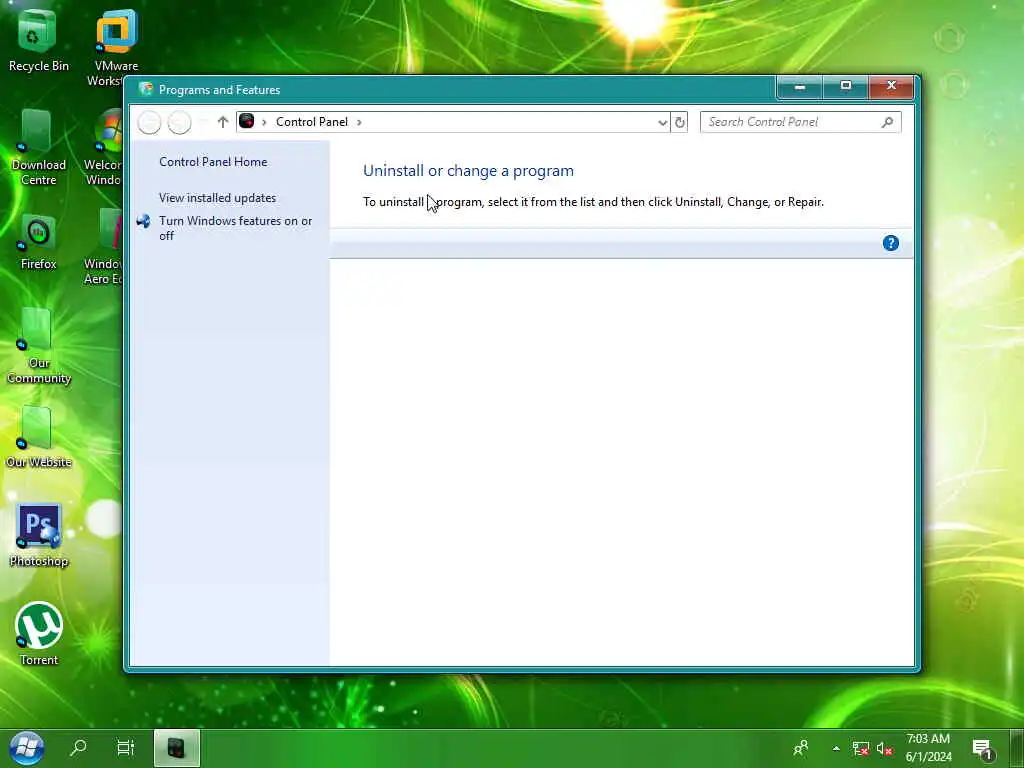This screenshot has width=1024, height=768.
Task: Open taskbar Search magnifier
Action: [78, 748]
